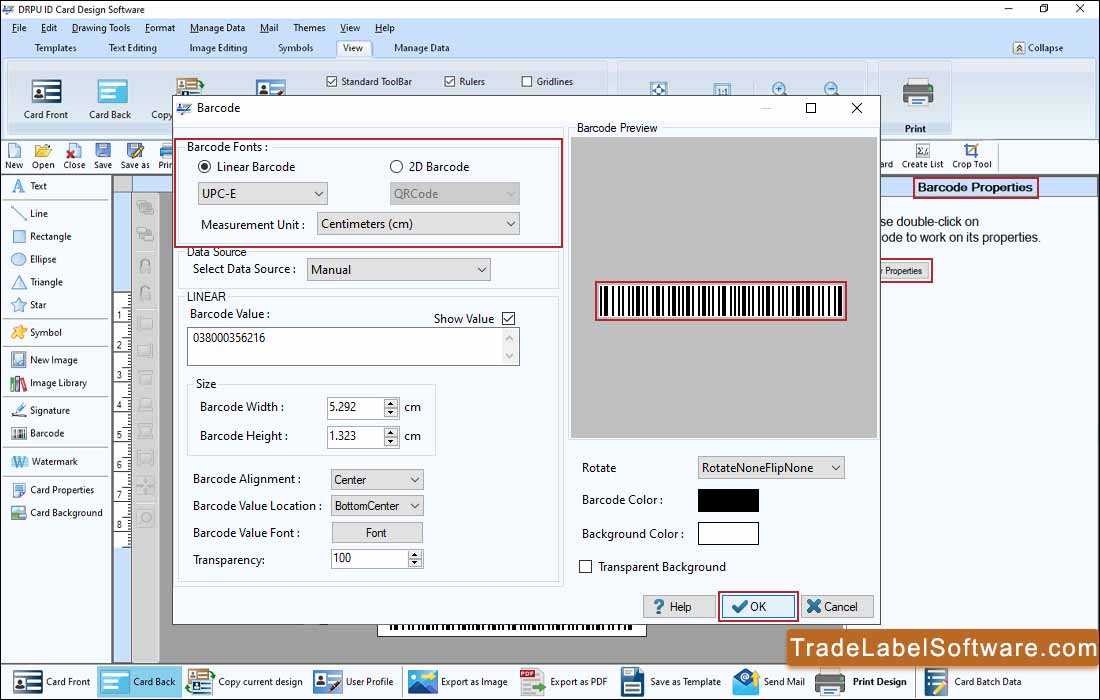Pick the white Background Color swatch
This screenshot has height=700, width=1100.
click(728, 534)
